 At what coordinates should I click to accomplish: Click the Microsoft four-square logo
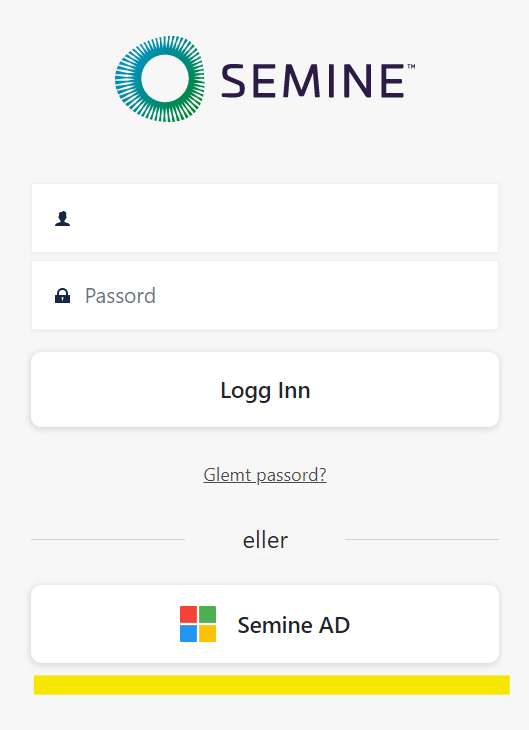(x=198, y=624)
